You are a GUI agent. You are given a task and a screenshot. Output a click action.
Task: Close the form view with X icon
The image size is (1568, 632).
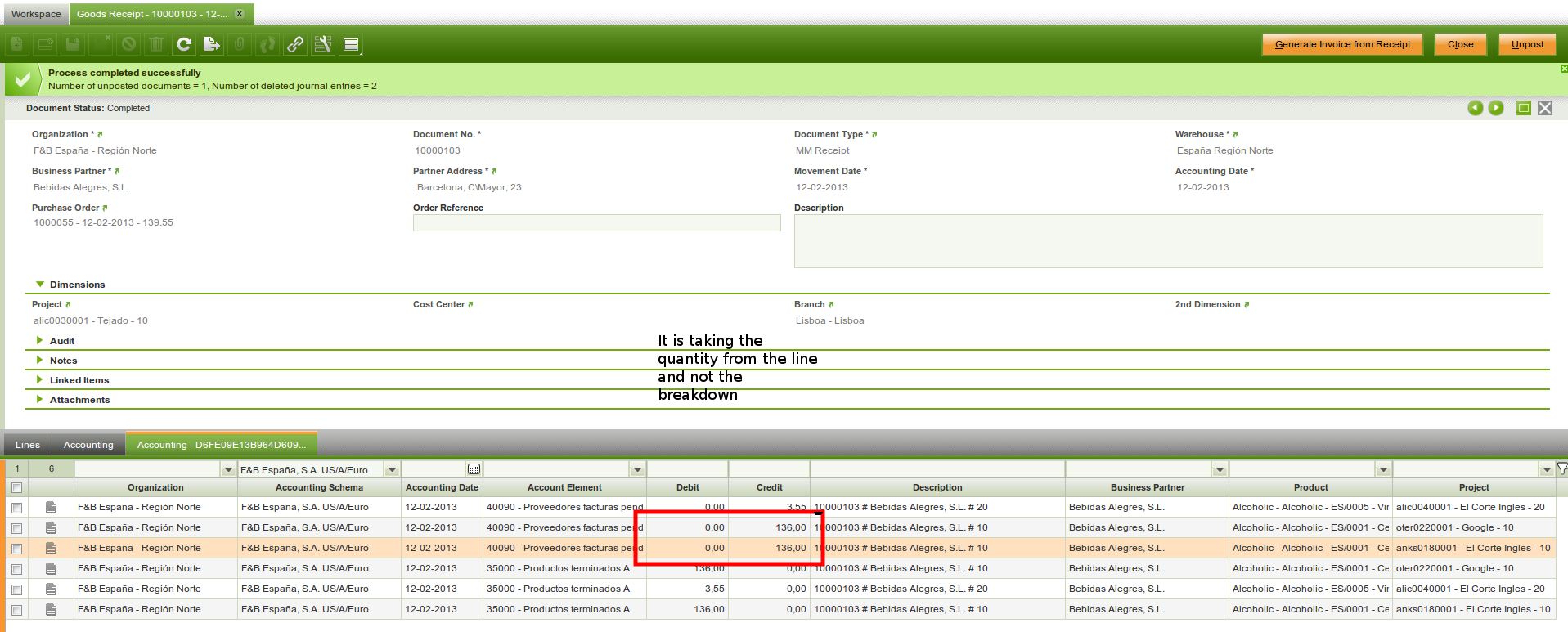[x=1545, y=108]
